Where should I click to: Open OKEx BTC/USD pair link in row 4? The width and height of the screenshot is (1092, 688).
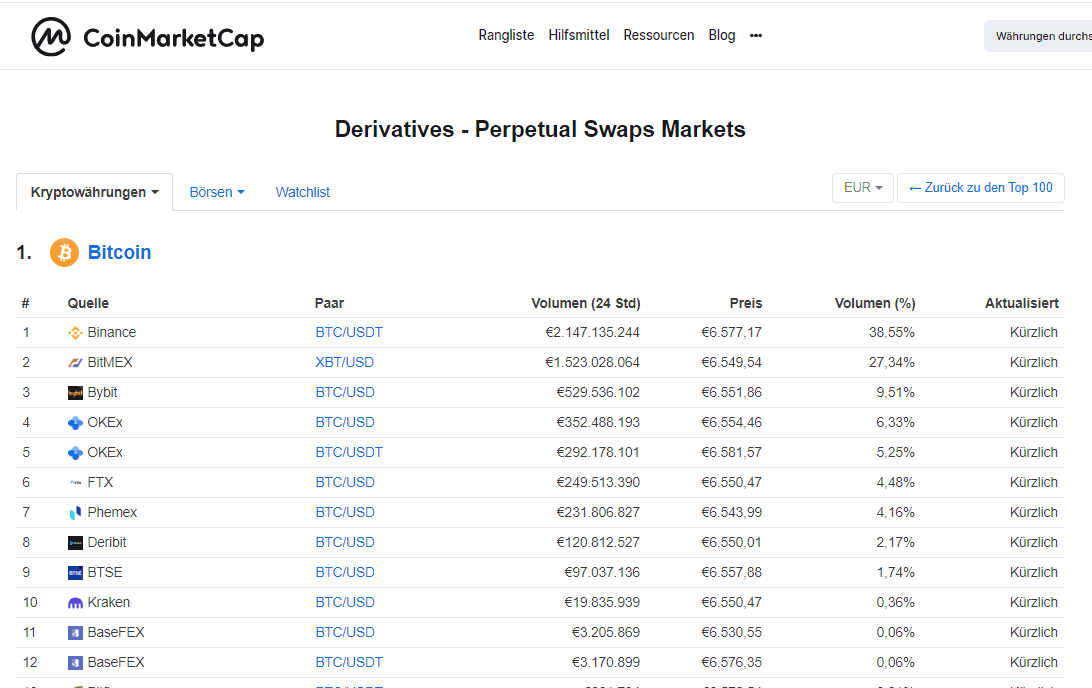pyautogui.click(x=345, y=423)
